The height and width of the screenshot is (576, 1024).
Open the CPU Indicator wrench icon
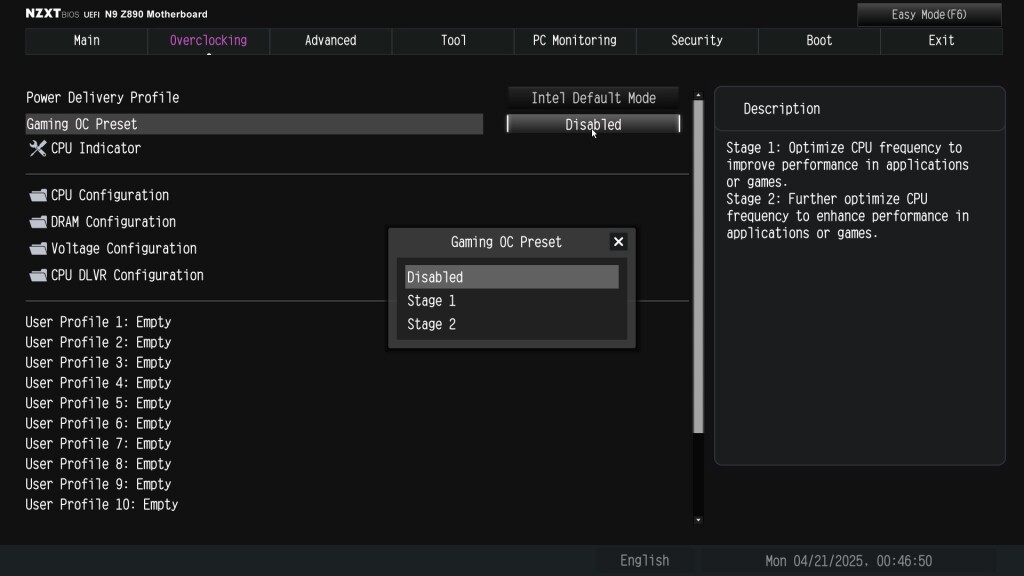click(38, 148)
